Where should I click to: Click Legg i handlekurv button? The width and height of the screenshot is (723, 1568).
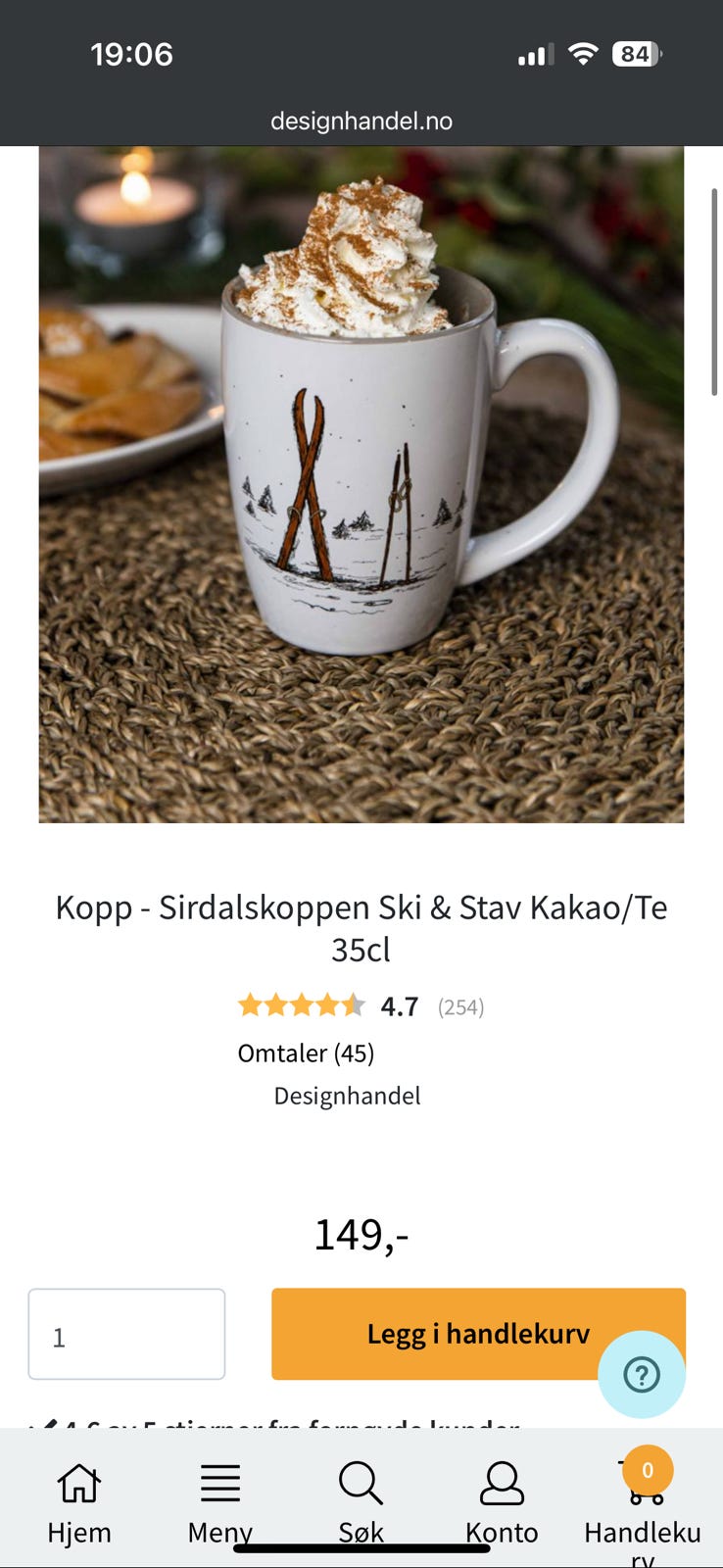(x=478, y=1334)
